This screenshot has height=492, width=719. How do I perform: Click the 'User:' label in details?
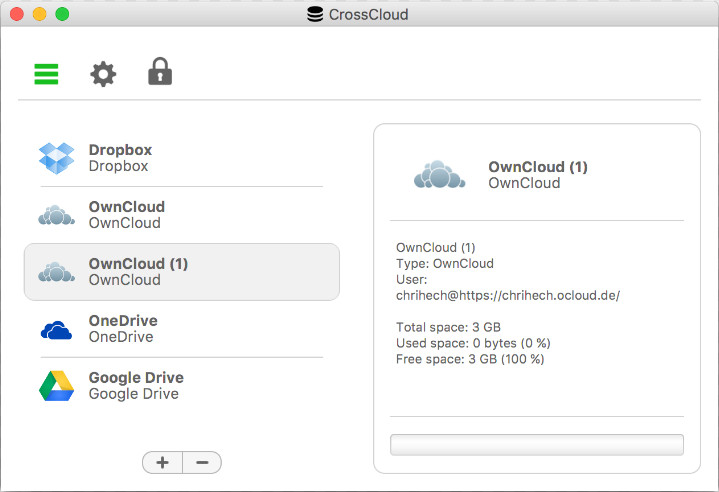[411, 280]
